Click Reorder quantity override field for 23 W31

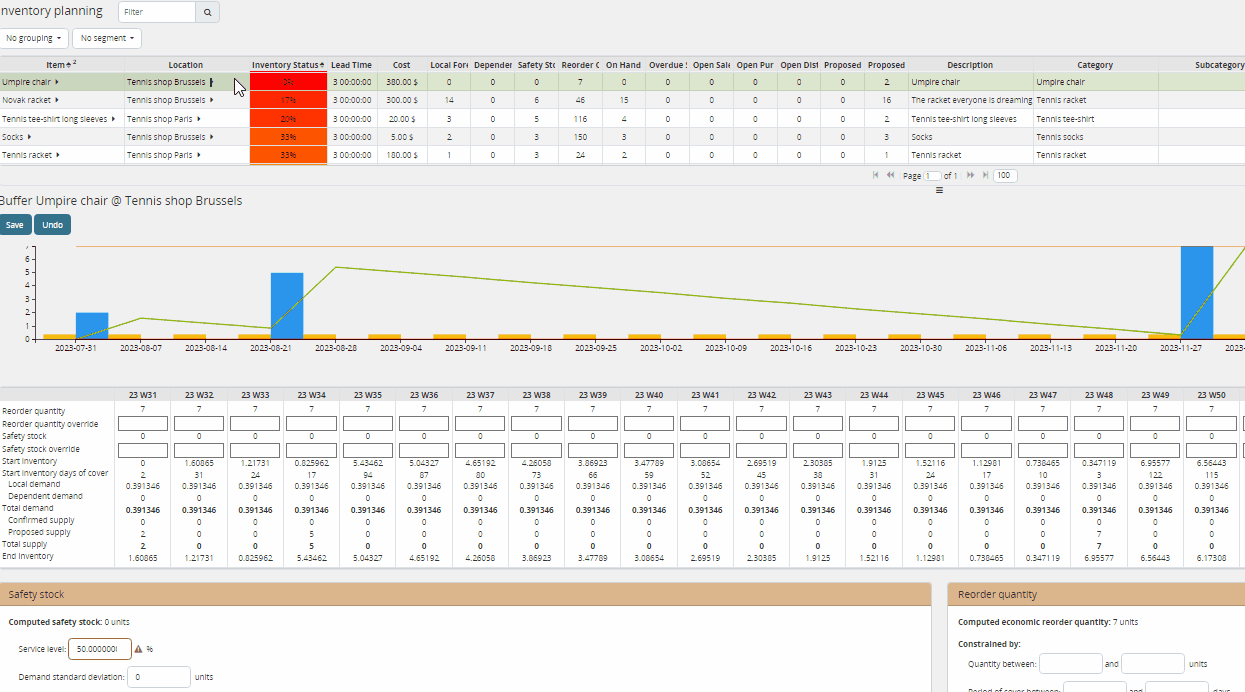click(143, 424)
